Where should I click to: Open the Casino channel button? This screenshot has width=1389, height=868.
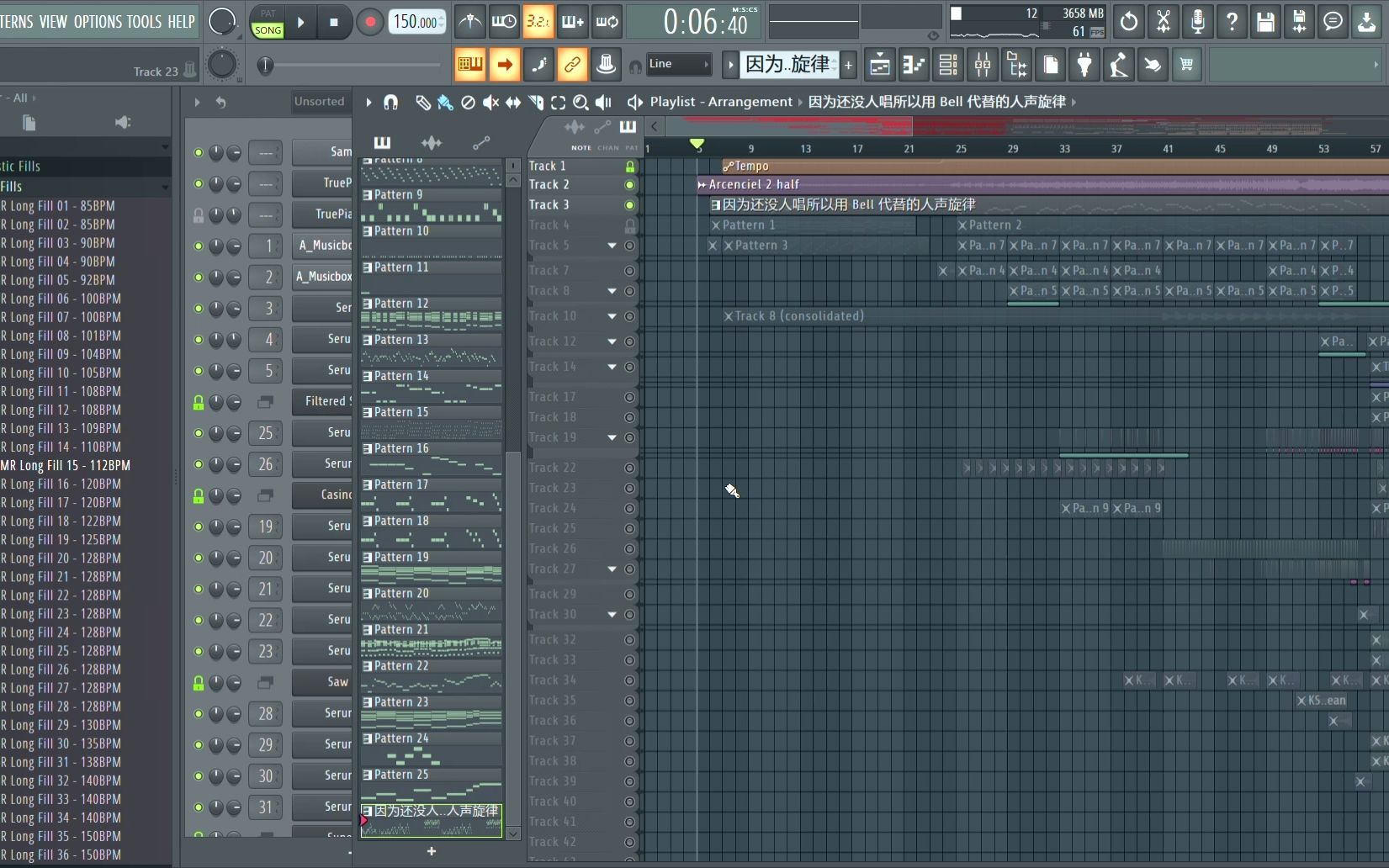coord(322,495)
